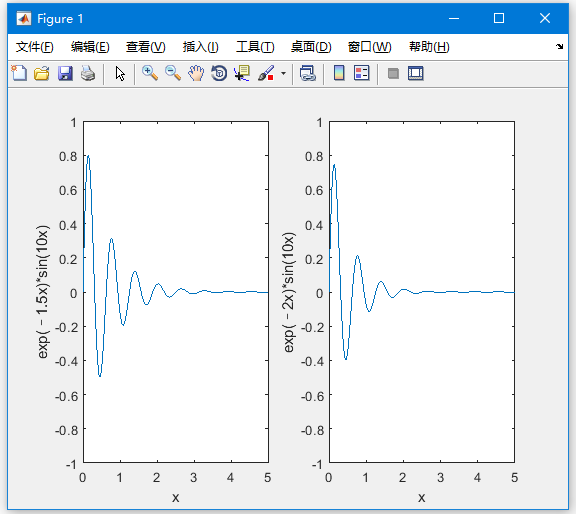Expand the brush color dropdown arrow

coord(283,73)
